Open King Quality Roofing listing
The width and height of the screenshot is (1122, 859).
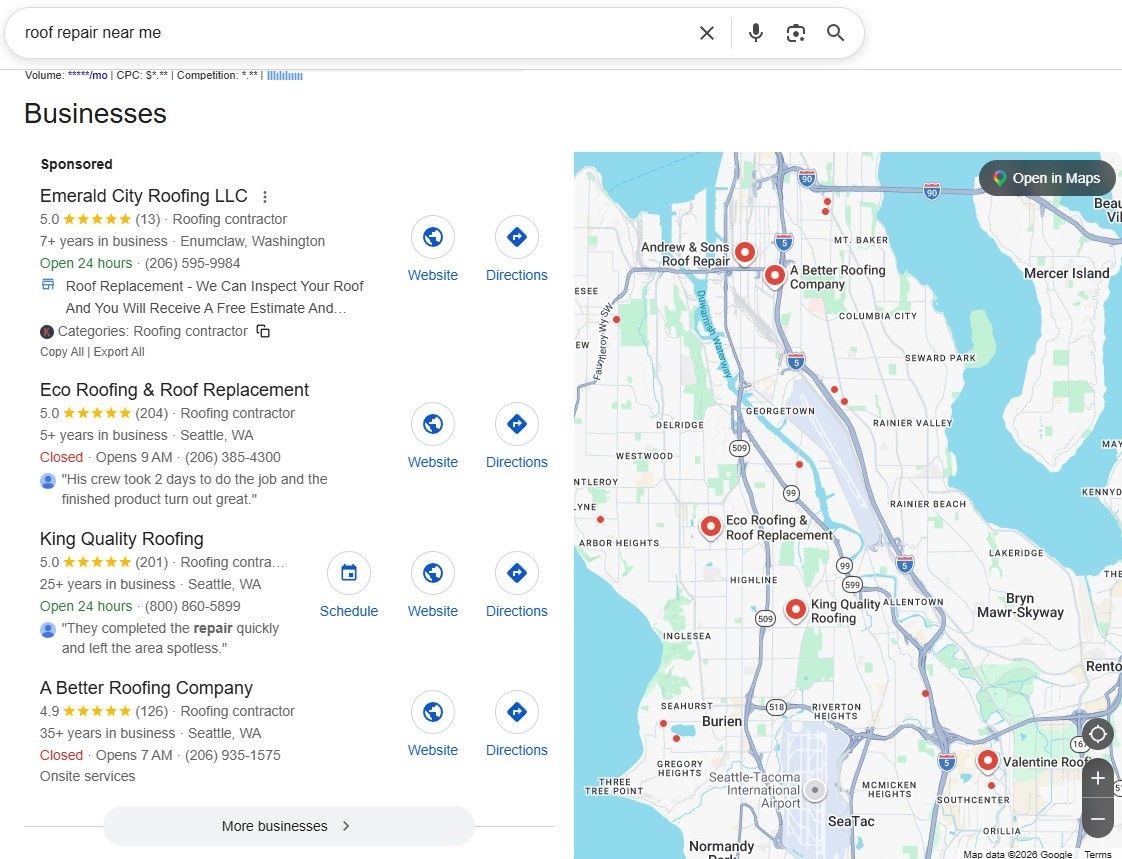click(122, 539)
